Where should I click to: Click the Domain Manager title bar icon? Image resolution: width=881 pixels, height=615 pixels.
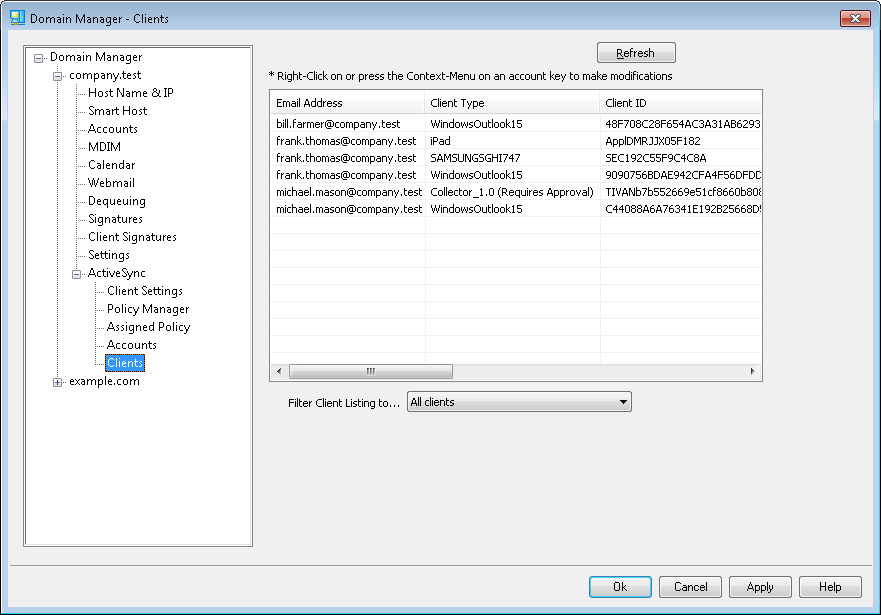pos(17,18)
